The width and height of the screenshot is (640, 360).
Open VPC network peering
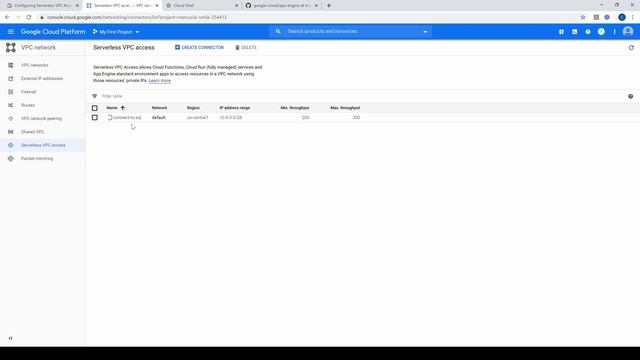(x=41, y=118)
